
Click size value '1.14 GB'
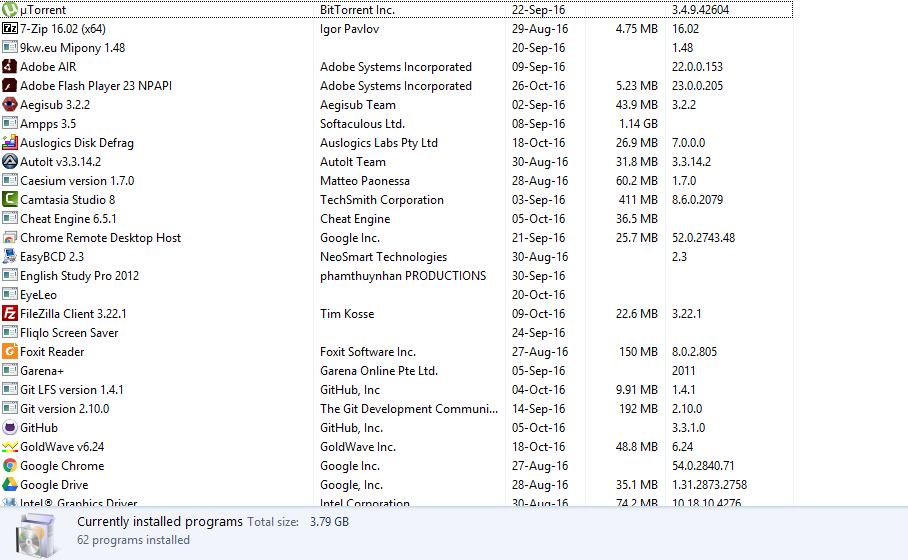pos(638,124)
